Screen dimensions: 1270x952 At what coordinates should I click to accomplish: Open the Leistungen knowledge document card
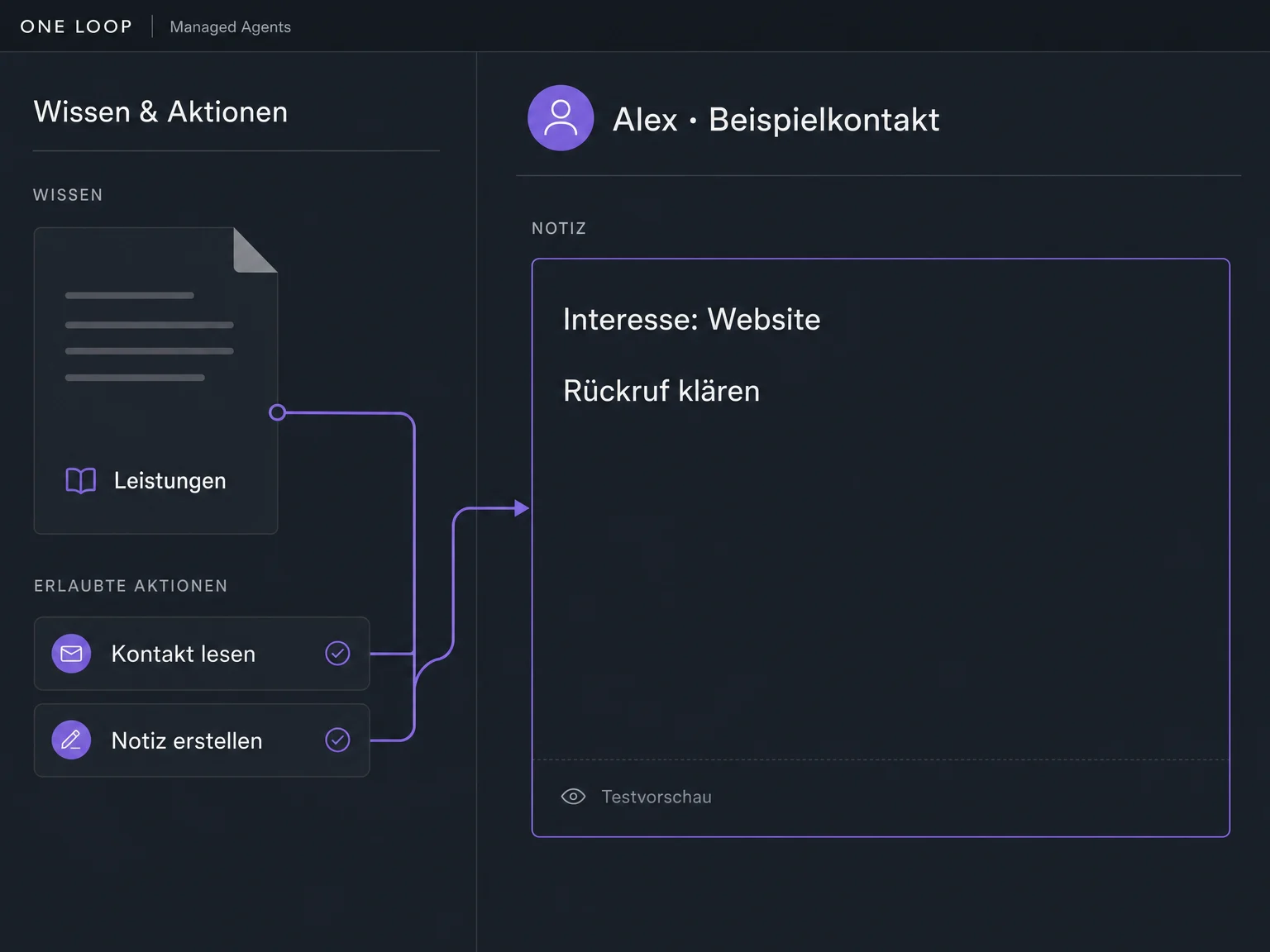click(155, 381)
